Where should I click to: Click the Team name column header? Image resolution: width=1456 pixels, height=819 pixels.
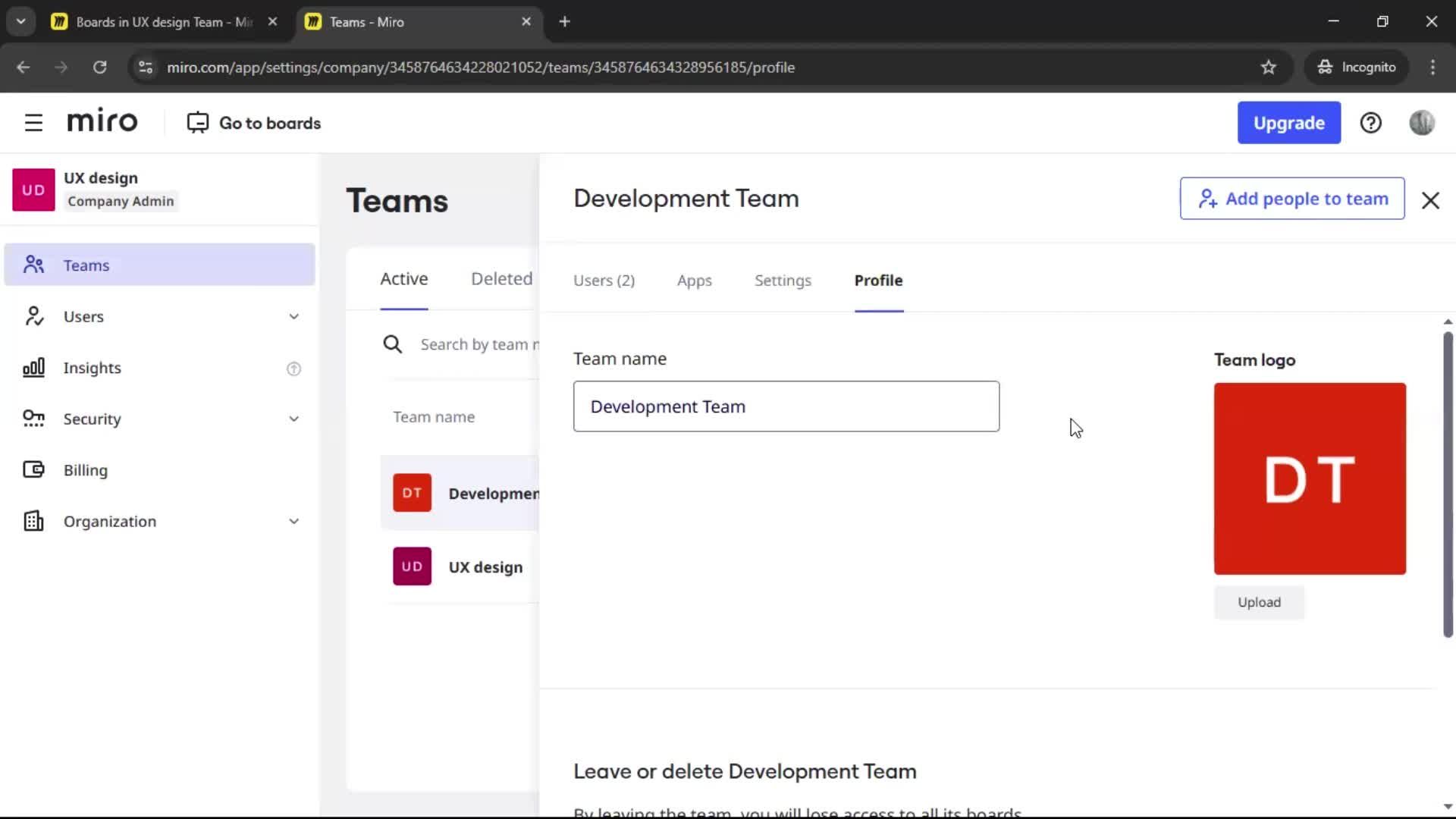[434, 417]
